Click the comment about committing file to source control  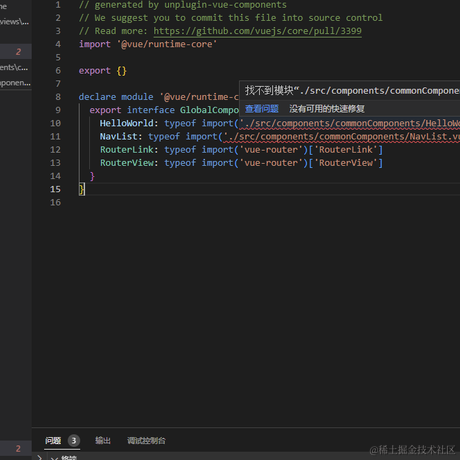coord(231,18)
